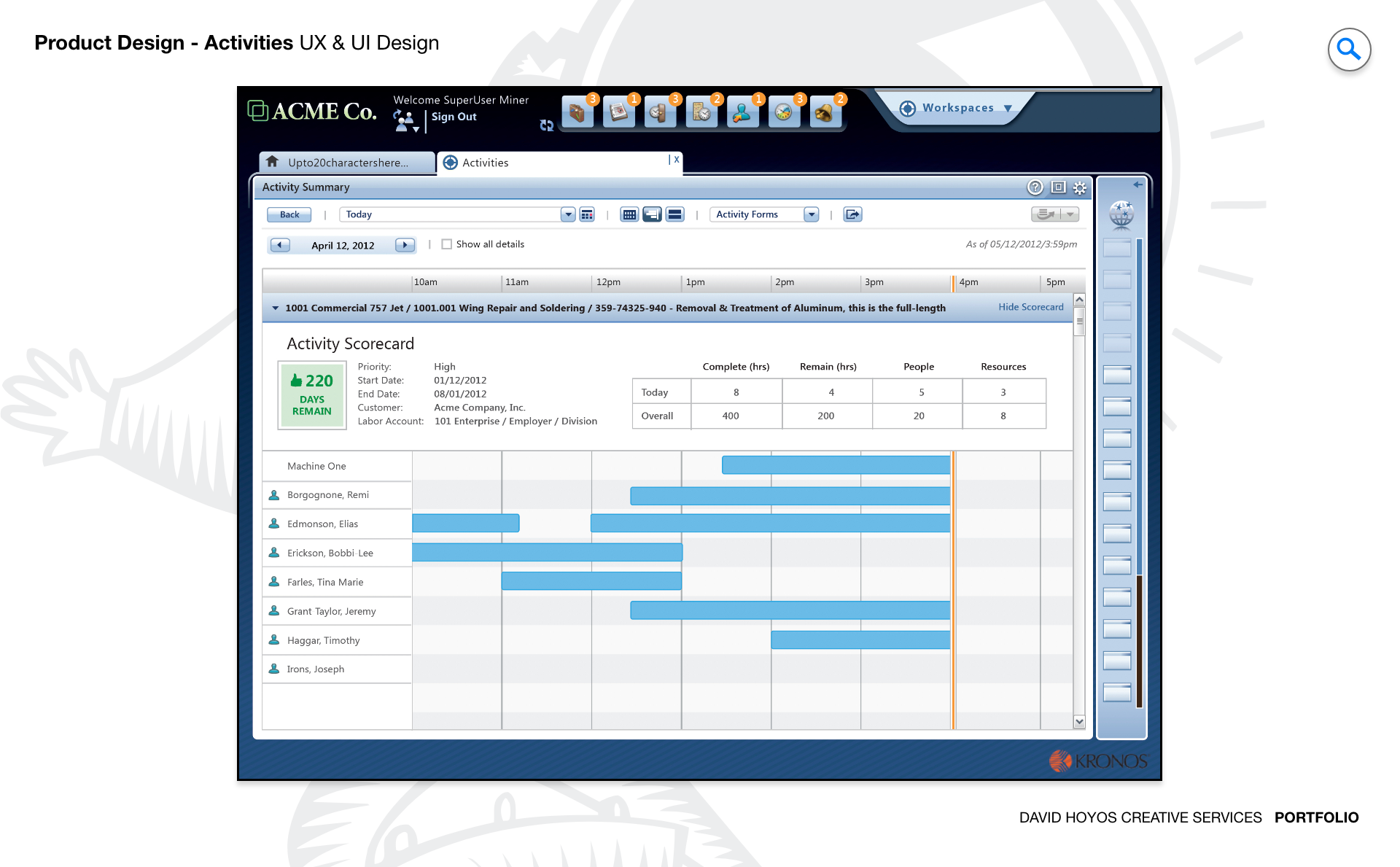
Task: Click Edmonson, Elias's 10am schedule bar
Action: coord(466,523)
